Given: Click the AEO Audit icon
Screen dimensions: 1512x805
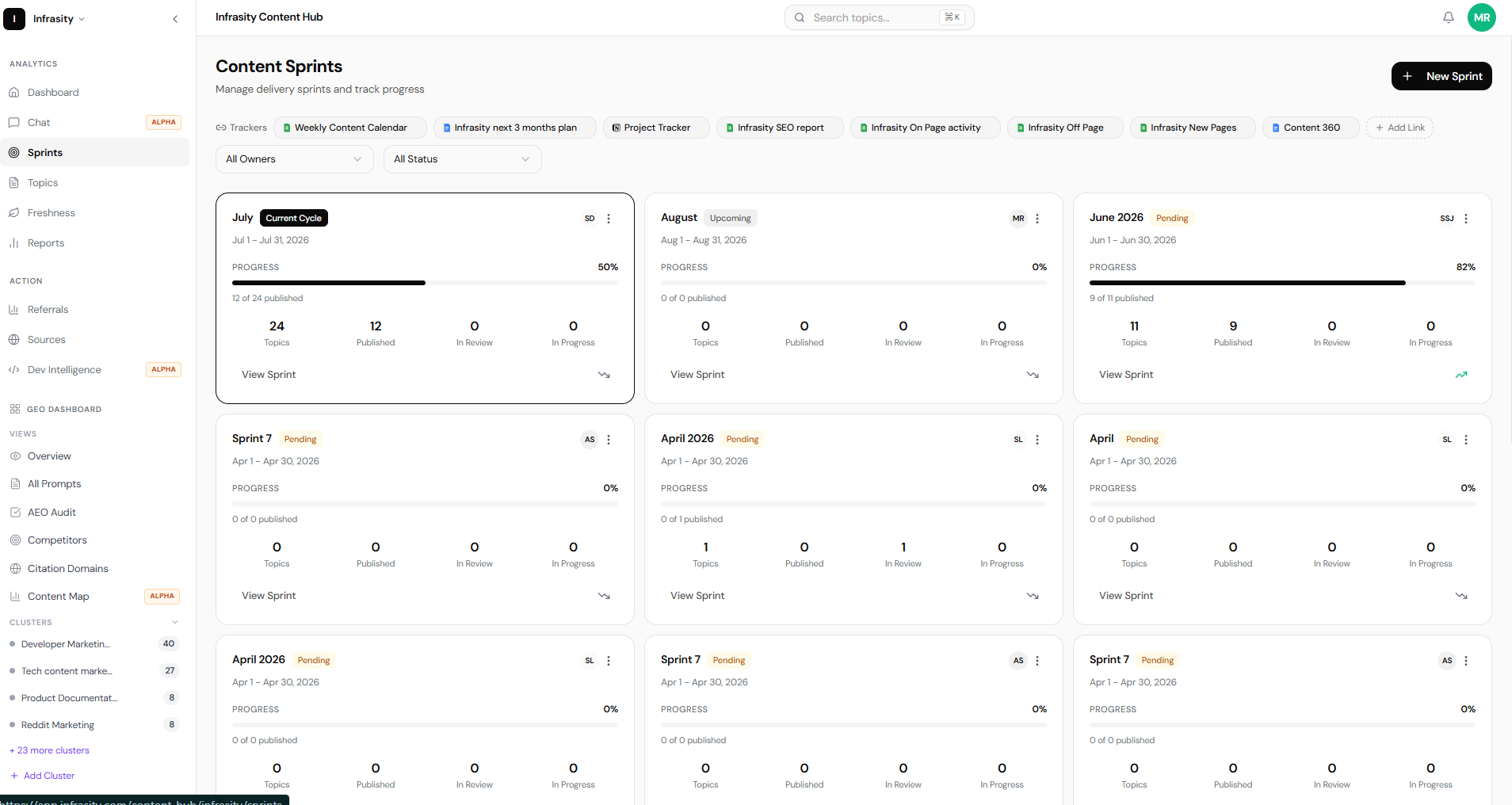Looking at the screenshot, I should [15, 513].
